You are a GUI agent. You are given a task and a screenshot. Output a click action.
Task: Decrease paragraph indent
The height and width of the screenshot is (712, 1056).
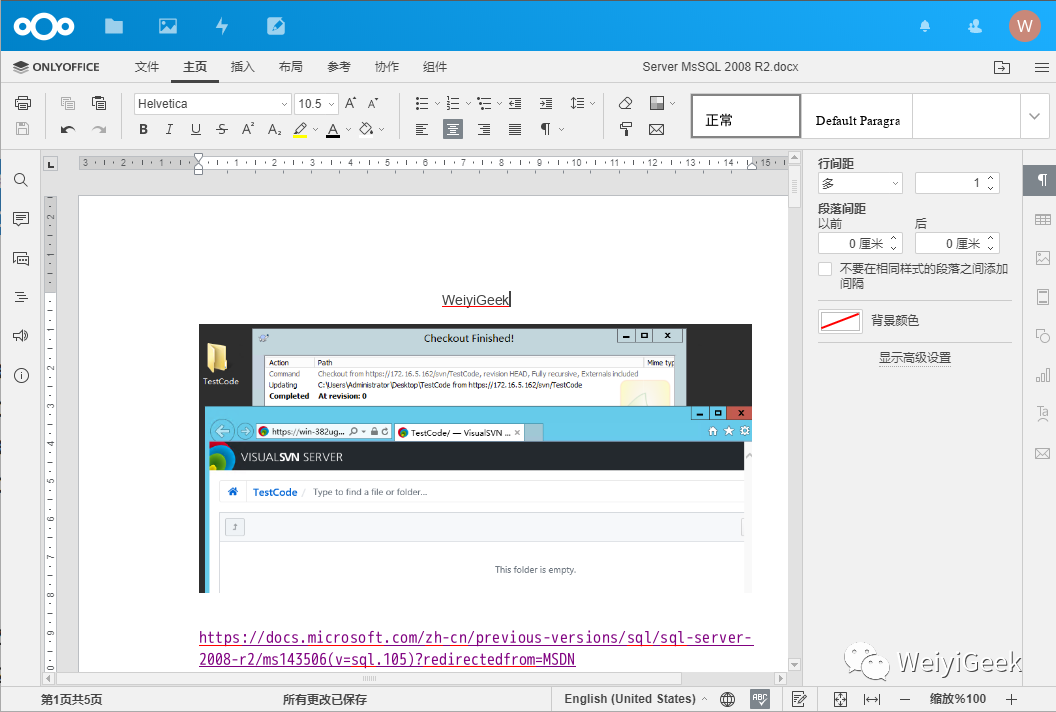[x=515, y=103]
